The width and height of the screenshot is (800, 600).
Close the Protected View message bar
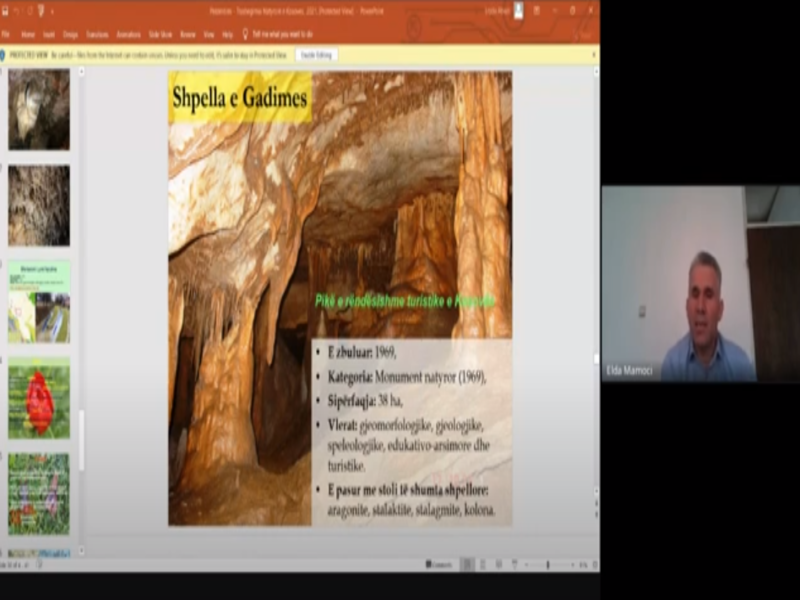click(593, 55)
